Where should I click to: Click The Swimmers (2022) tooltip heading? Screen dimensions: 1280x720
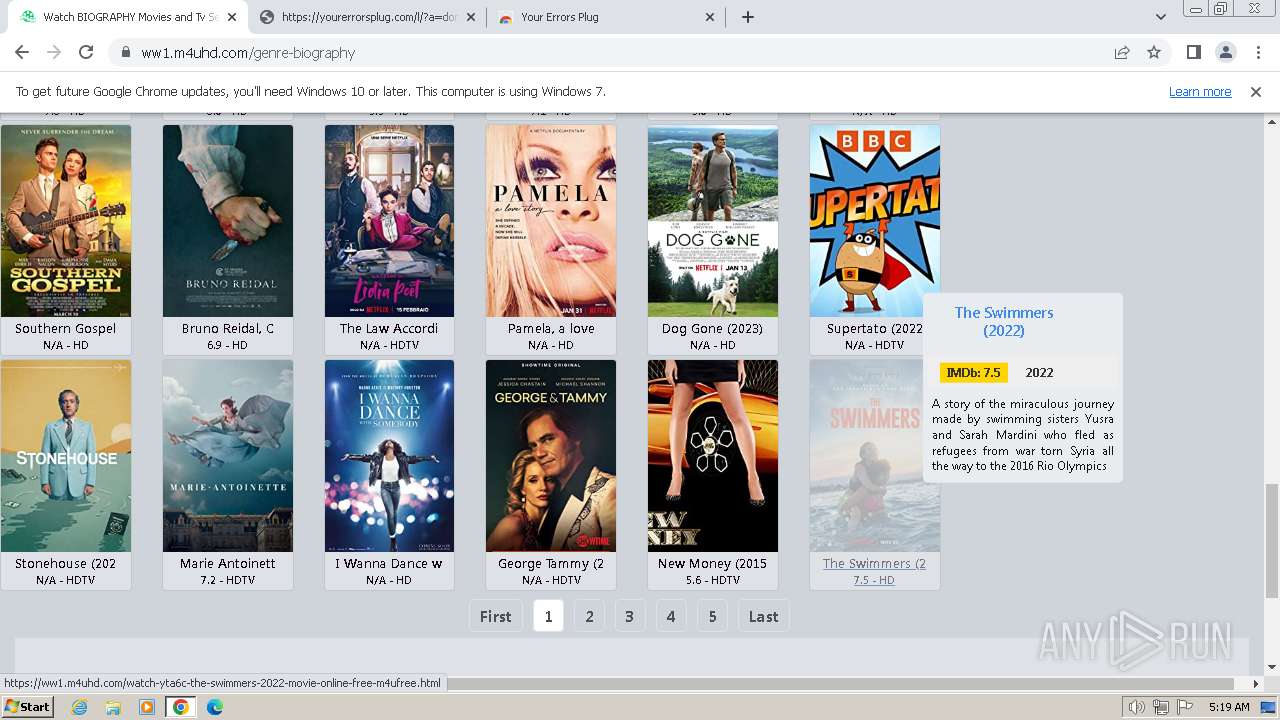pos(1003,321)
